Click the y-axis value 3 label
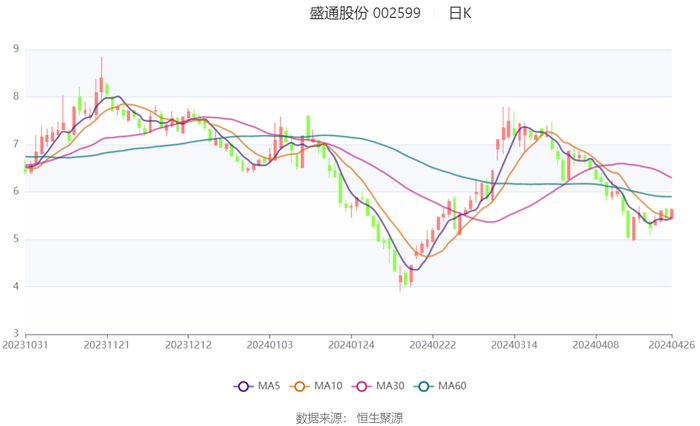 coord(15,334)
